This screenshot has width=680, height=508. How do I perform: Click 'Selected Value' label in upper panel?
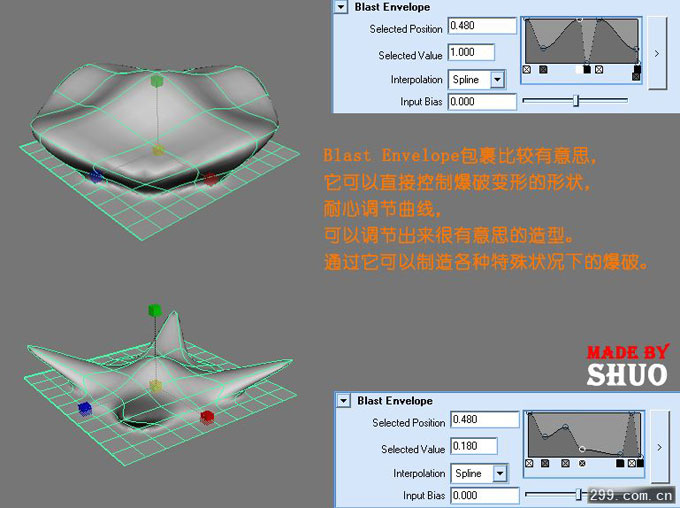(410, 56)
